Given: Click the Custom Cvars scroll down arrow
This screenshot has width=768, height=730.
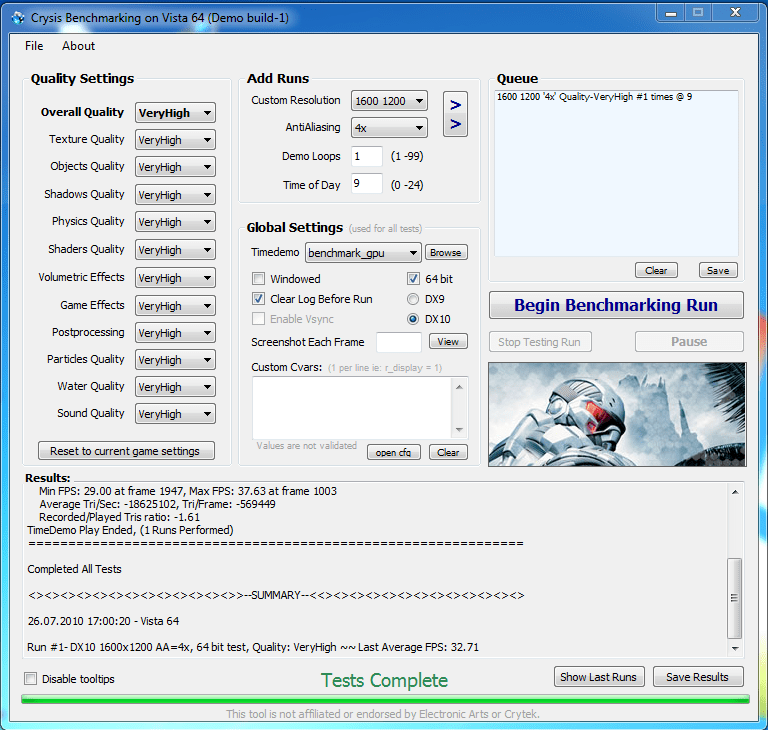Looking at the screenshot, I should point(459,430).
